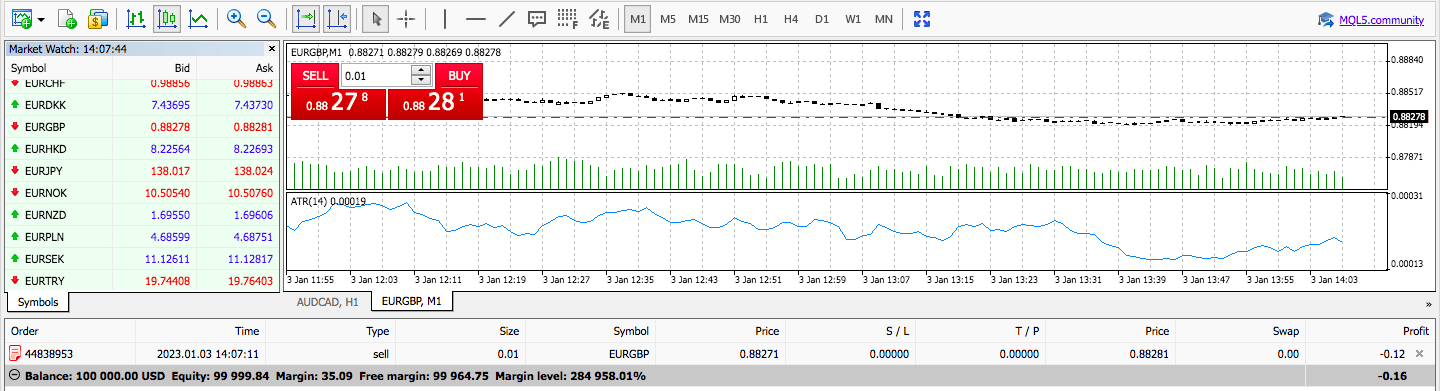This screenshot has width=1440, height=391.
Task: Toggle auto-scroll chart to latest bar
Action: click(307, 18)
